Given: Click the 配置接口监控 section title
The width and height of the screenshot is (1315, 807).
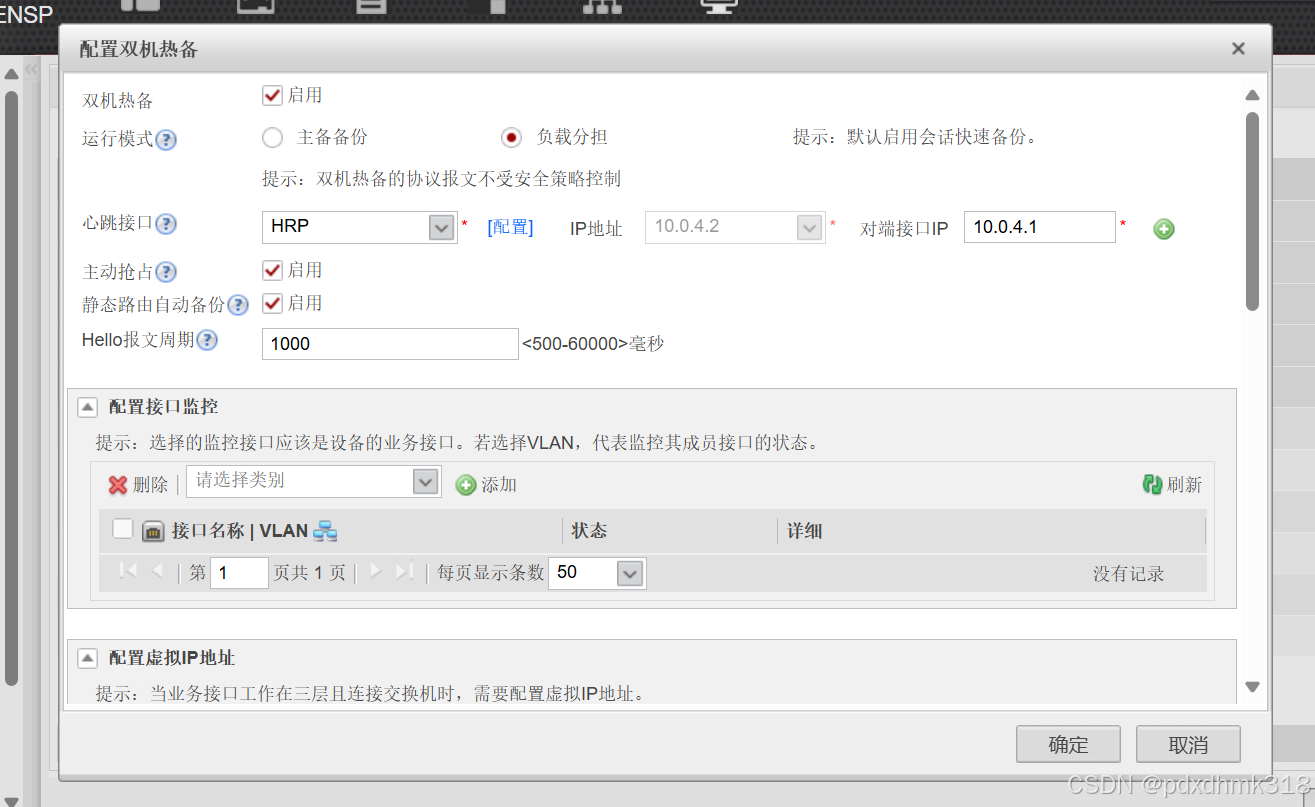Looking at the screenshot, I should (x=163, y=407).
